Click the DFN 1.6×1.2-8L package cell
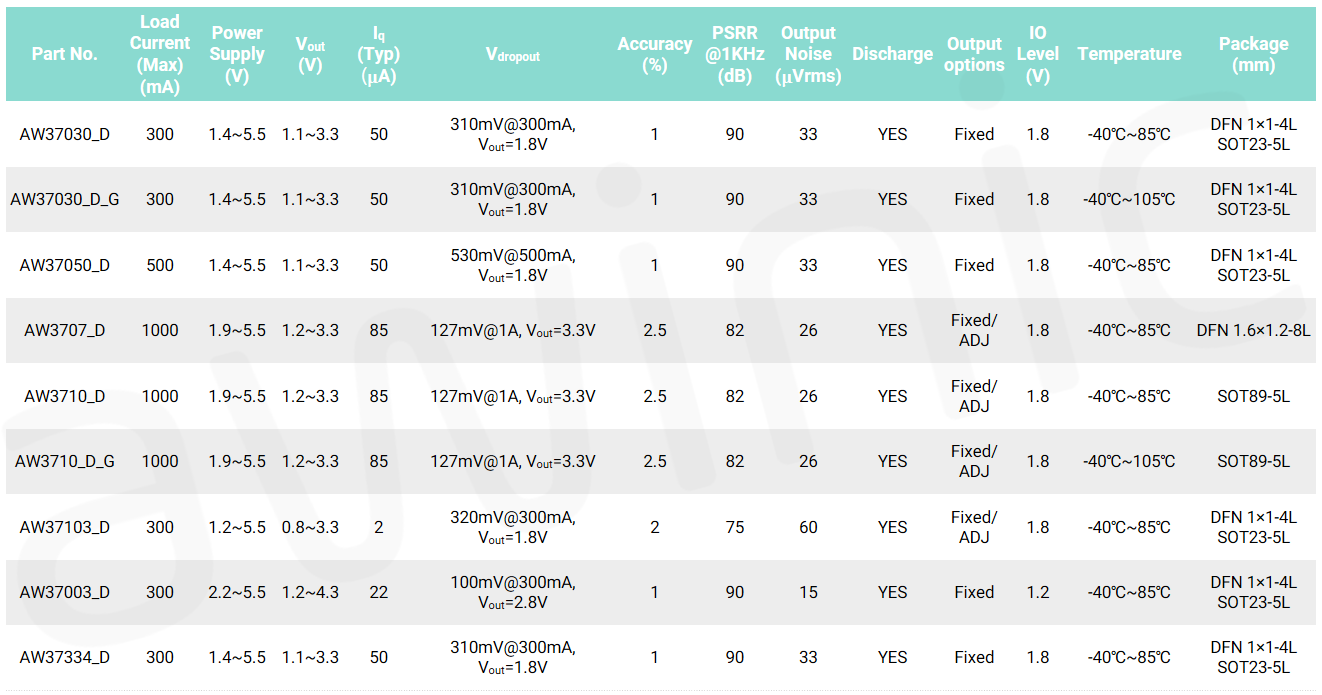1322x695 pixels. [x=1253, y=330]
